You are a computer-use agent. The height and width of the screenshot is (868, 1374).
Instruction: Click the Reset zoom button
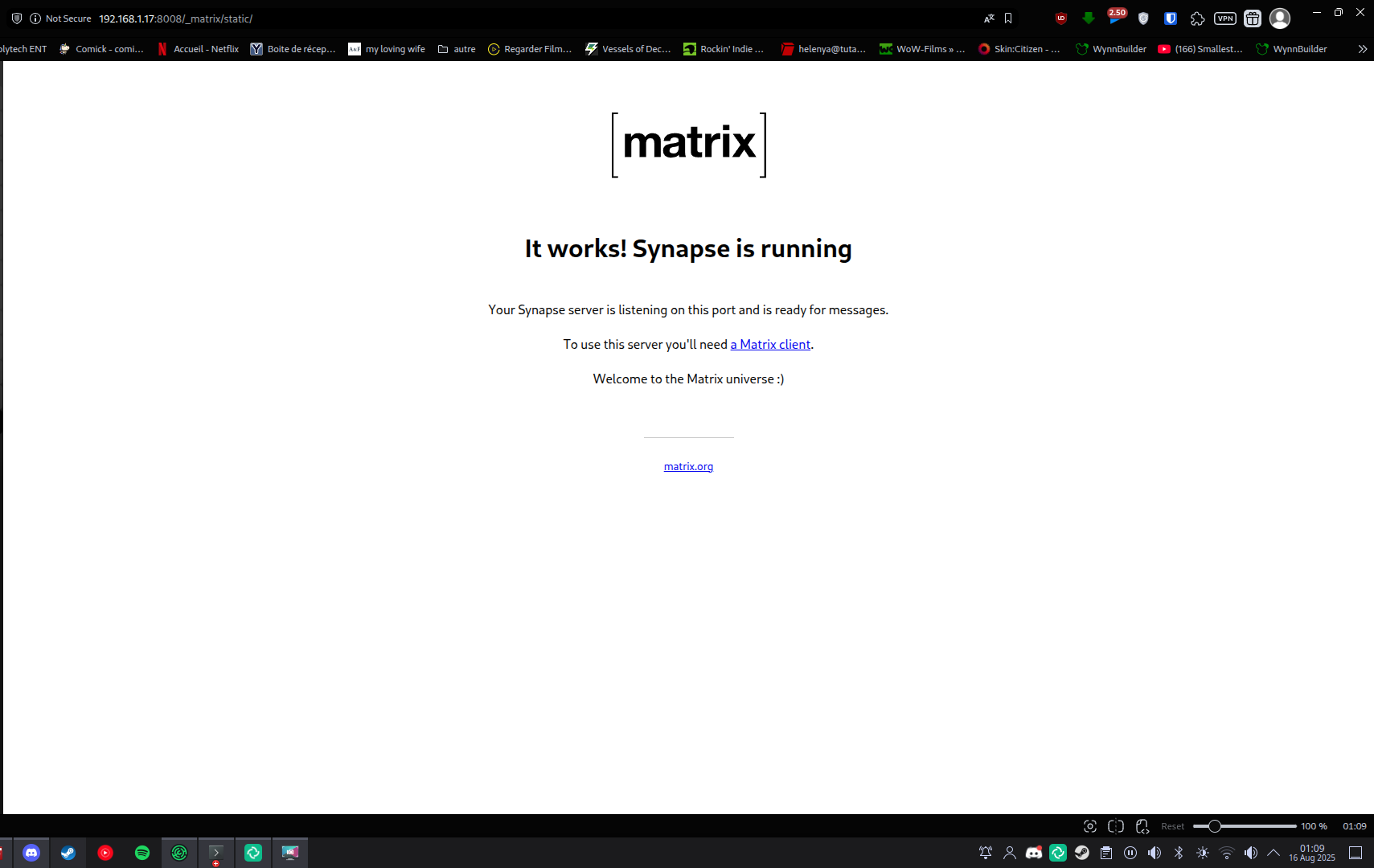(1173, 826)
